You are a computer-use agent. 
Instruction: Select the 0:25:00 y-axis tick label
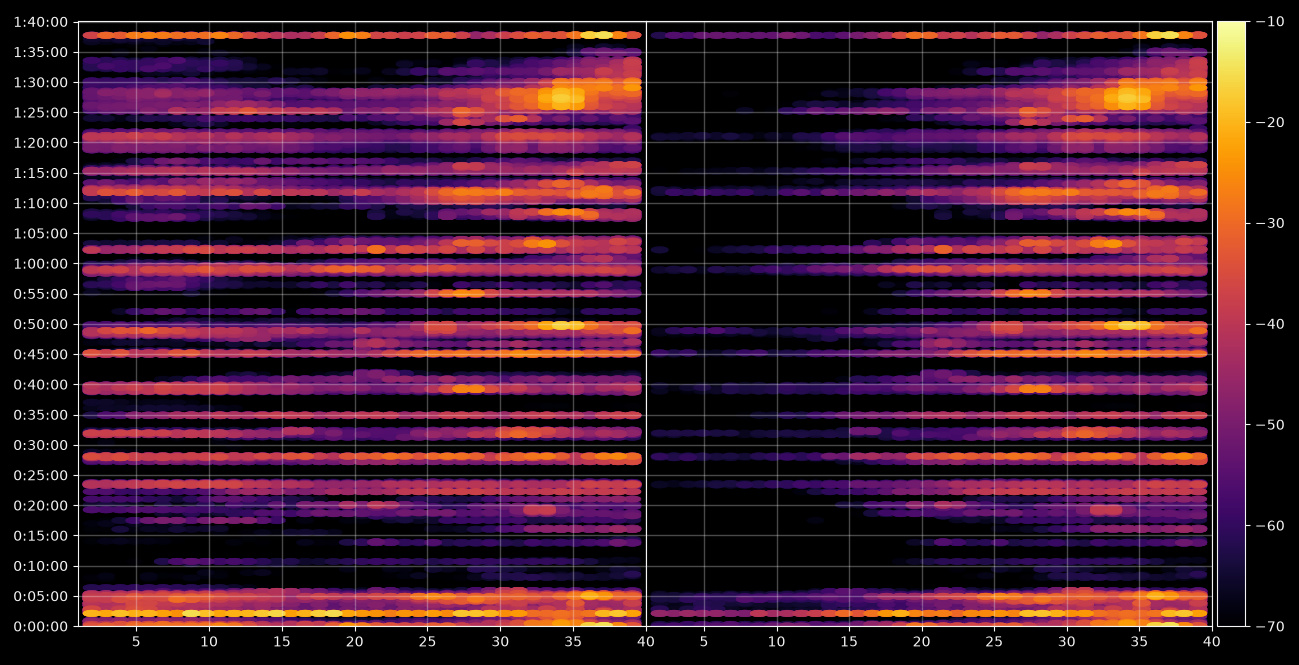(x=41, y=475)
